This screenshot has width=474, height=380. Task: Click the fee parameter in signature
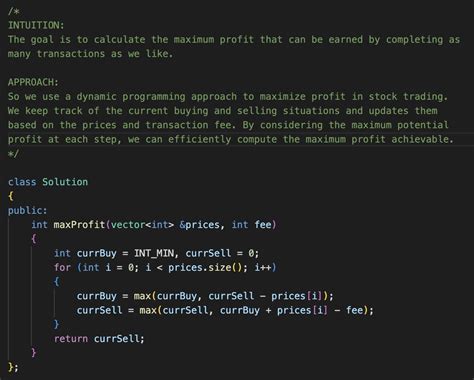pos(263,225)
